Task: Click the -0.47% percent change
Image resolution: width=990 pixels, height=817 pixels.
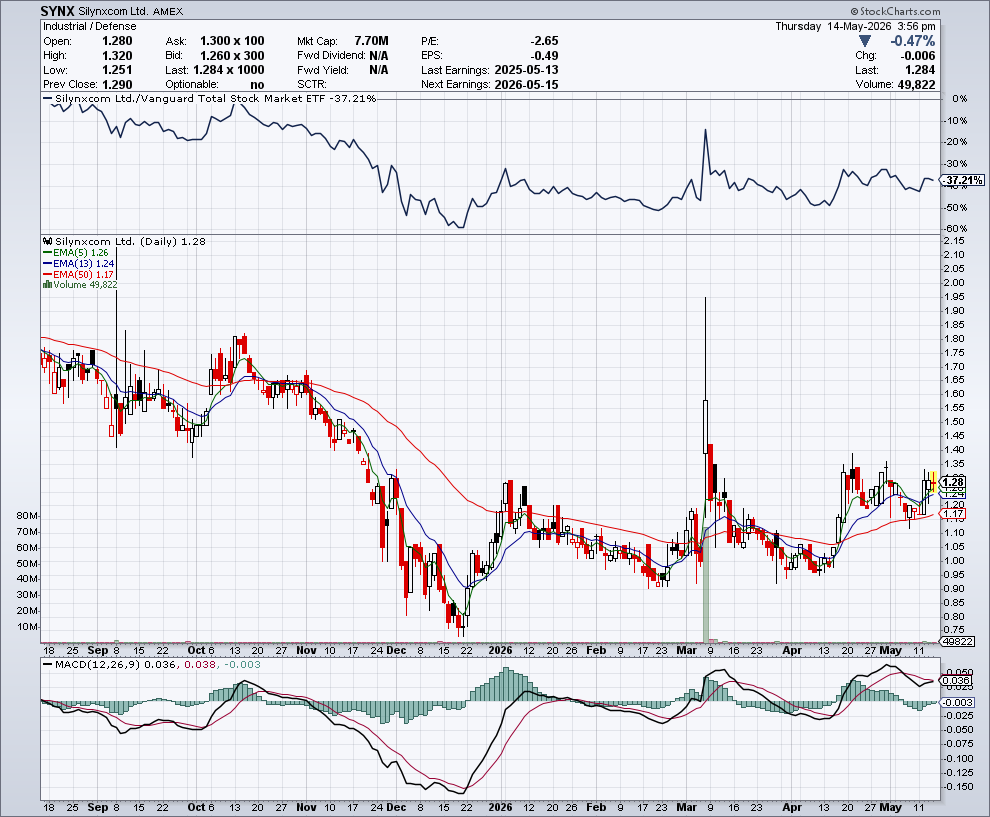Action: 913,41
